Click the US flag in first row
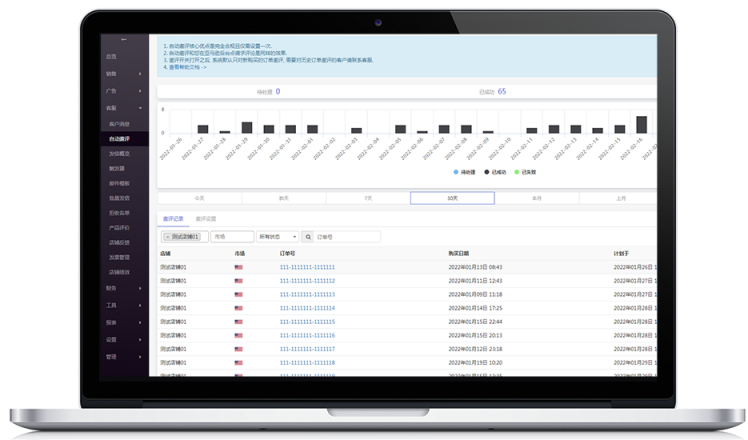 [x=239, y=268]
